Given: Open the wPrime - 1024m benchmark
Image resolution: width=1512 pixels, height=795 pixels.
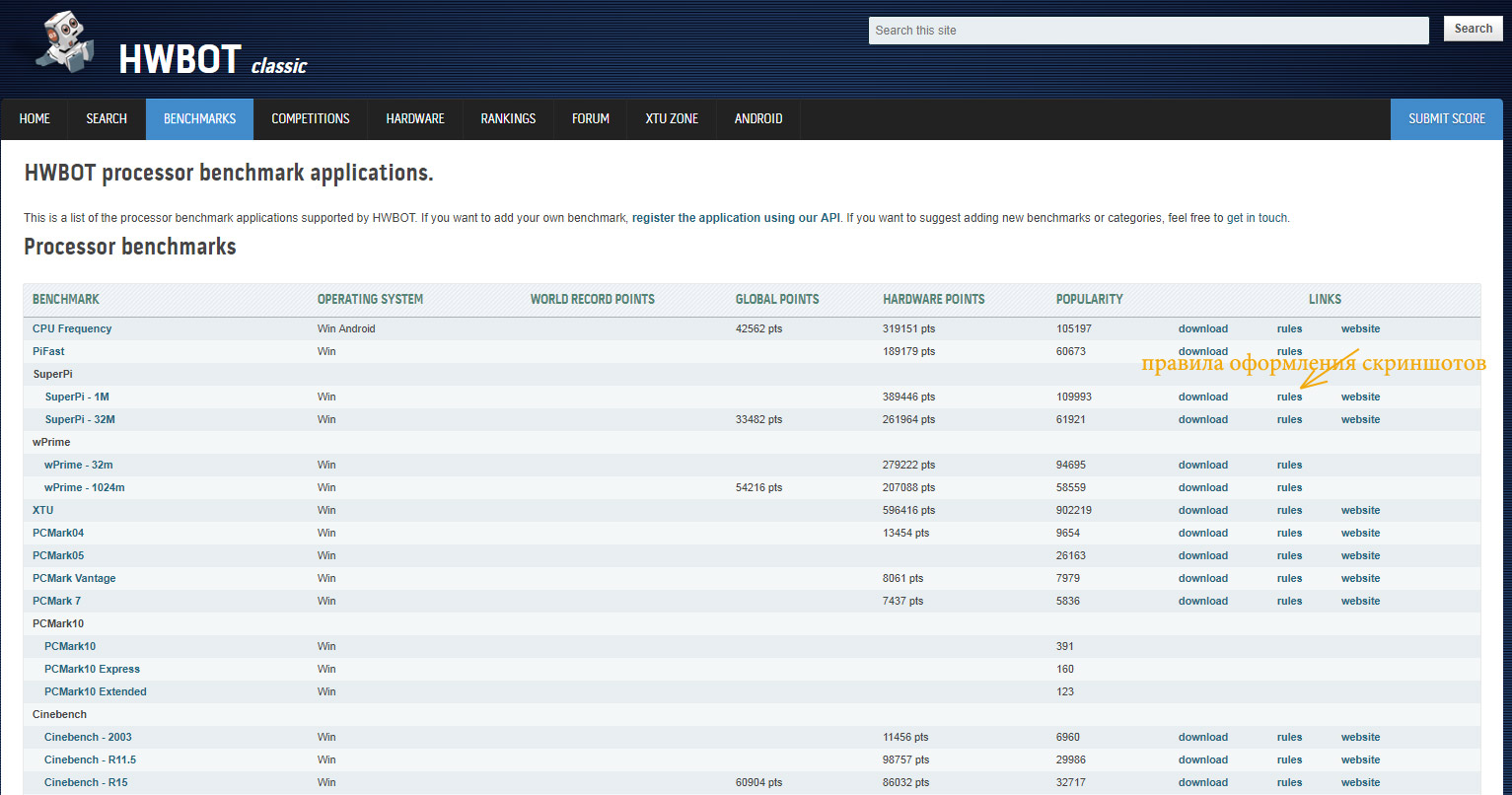Looking at the screenshot, I should (x=85, y=487).
